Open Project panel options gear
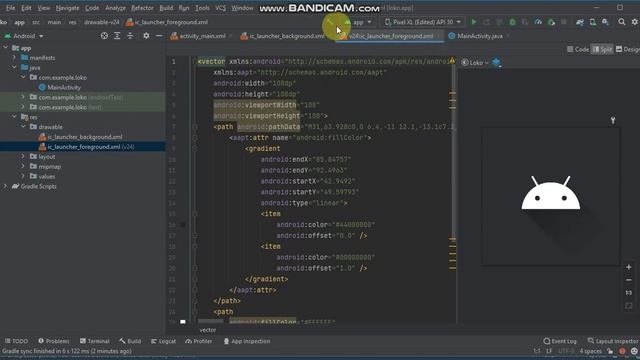The width and height of the screenshot is (640, 360). (146, 36)
